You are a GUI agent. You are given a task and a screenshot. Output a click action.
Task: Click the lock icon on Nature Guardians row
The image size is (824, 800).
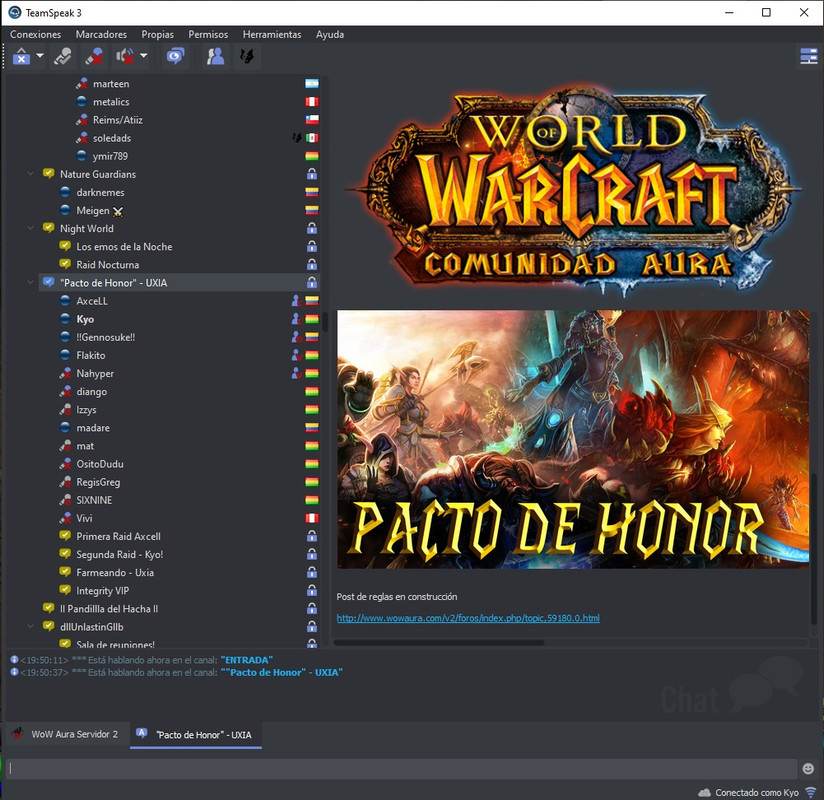point(312,174)
